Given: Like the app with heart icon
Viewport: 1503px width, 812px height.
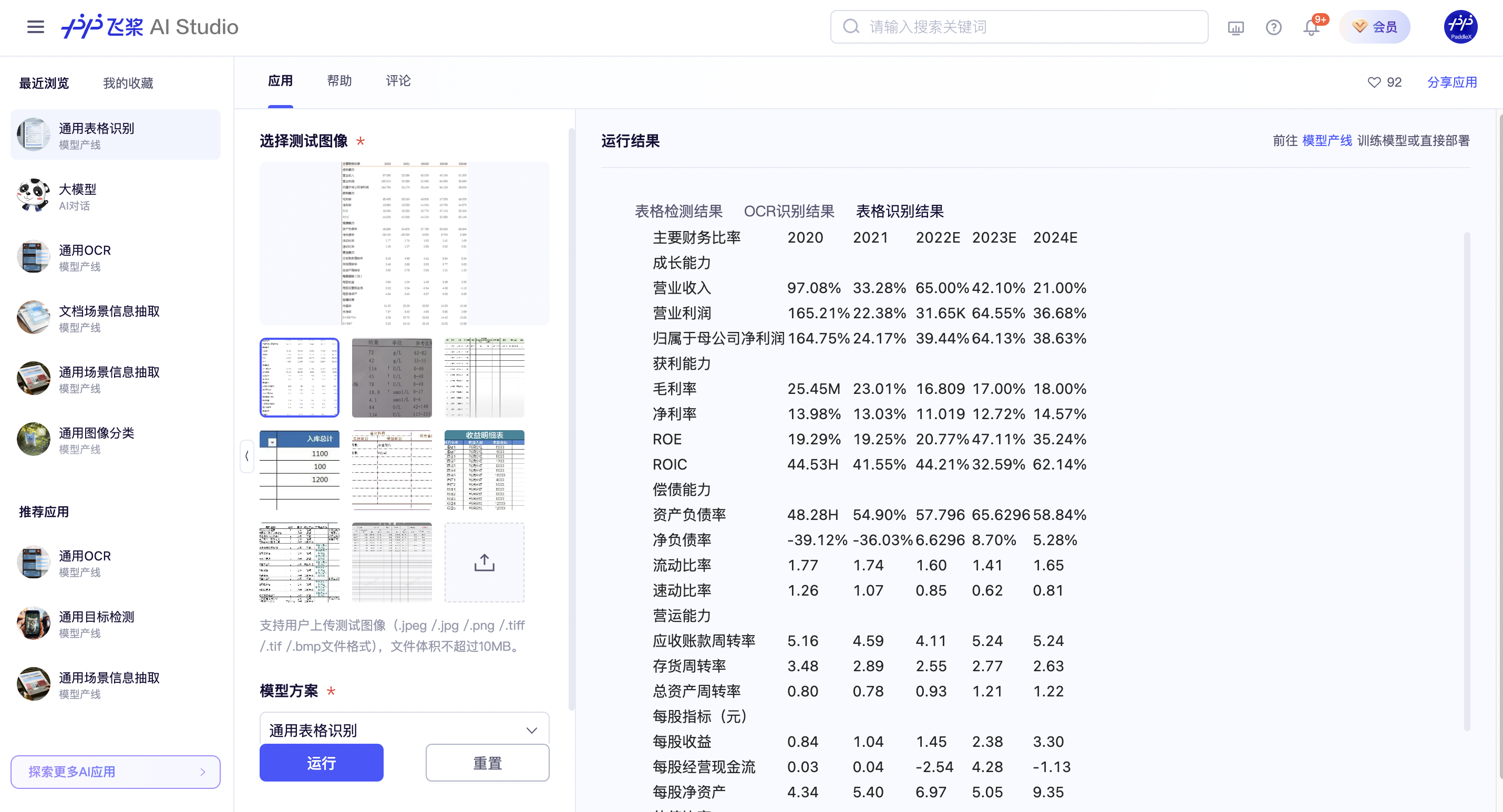Looking at the screenshot, I should coord(1374,82).
